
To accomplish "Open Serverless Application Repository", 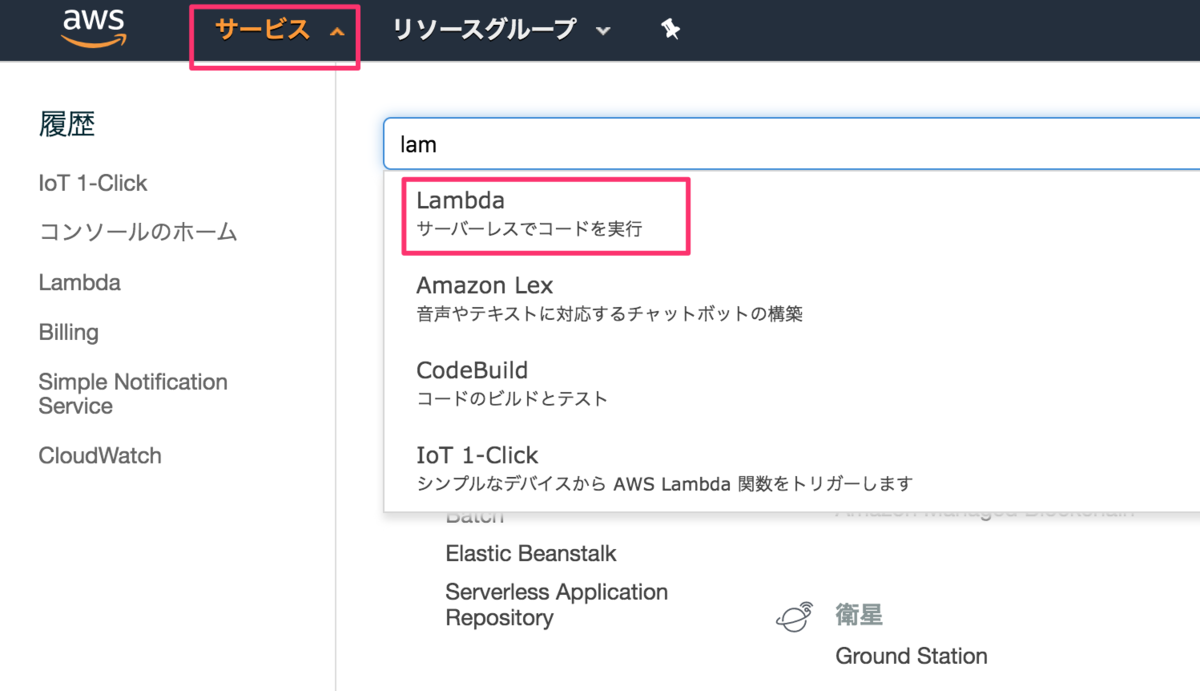I will coord(557,604).
